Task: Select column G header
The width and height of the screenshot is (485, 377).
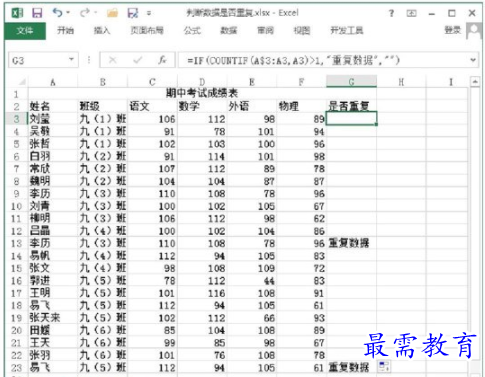Action: 351,82
